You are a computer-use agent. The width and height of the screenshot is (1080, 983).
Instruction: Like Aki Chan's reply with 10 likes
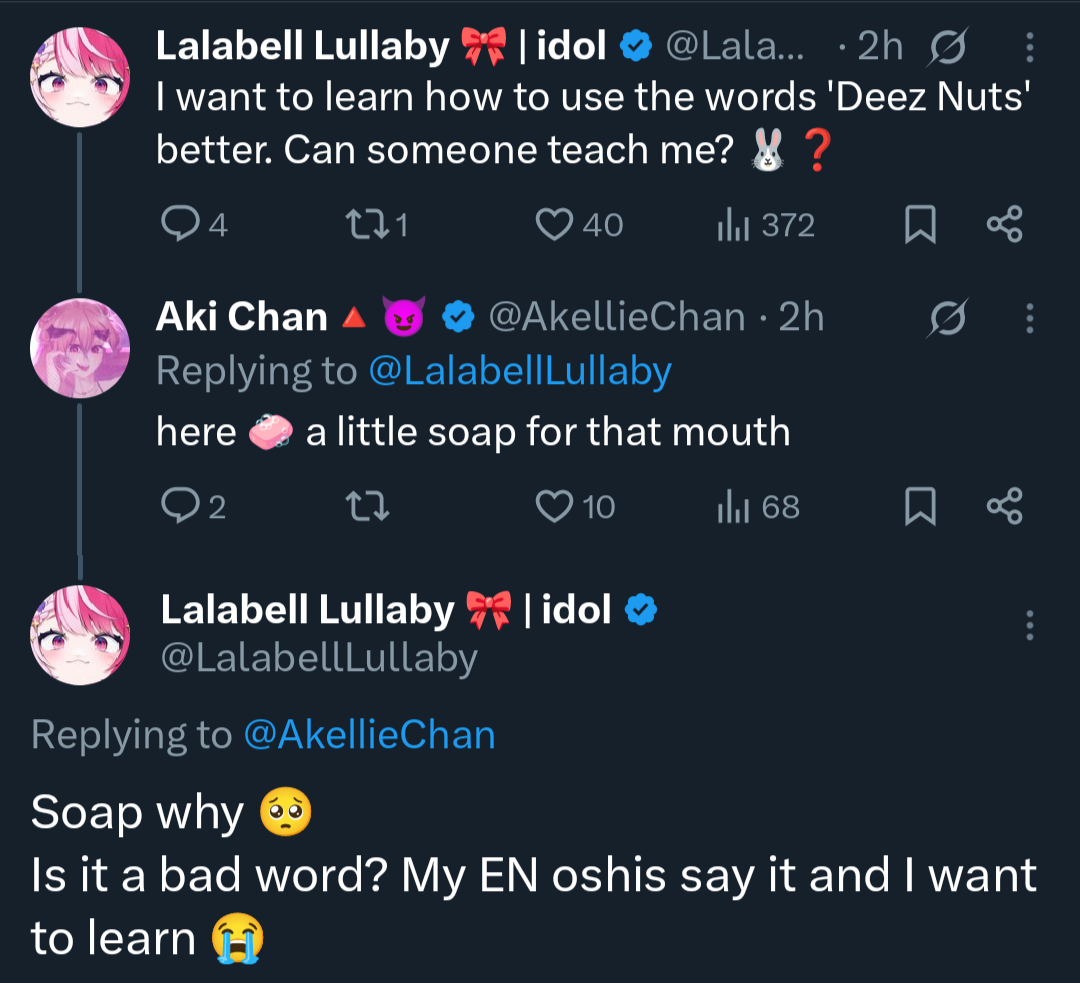(x=553, y=507)
